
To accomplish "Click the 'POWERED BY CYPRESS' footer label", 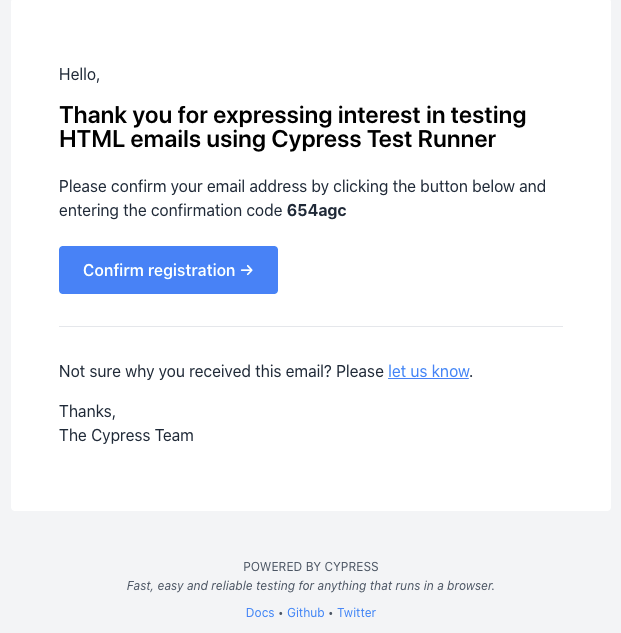I will pyautogui.click(x=311, y=567).
